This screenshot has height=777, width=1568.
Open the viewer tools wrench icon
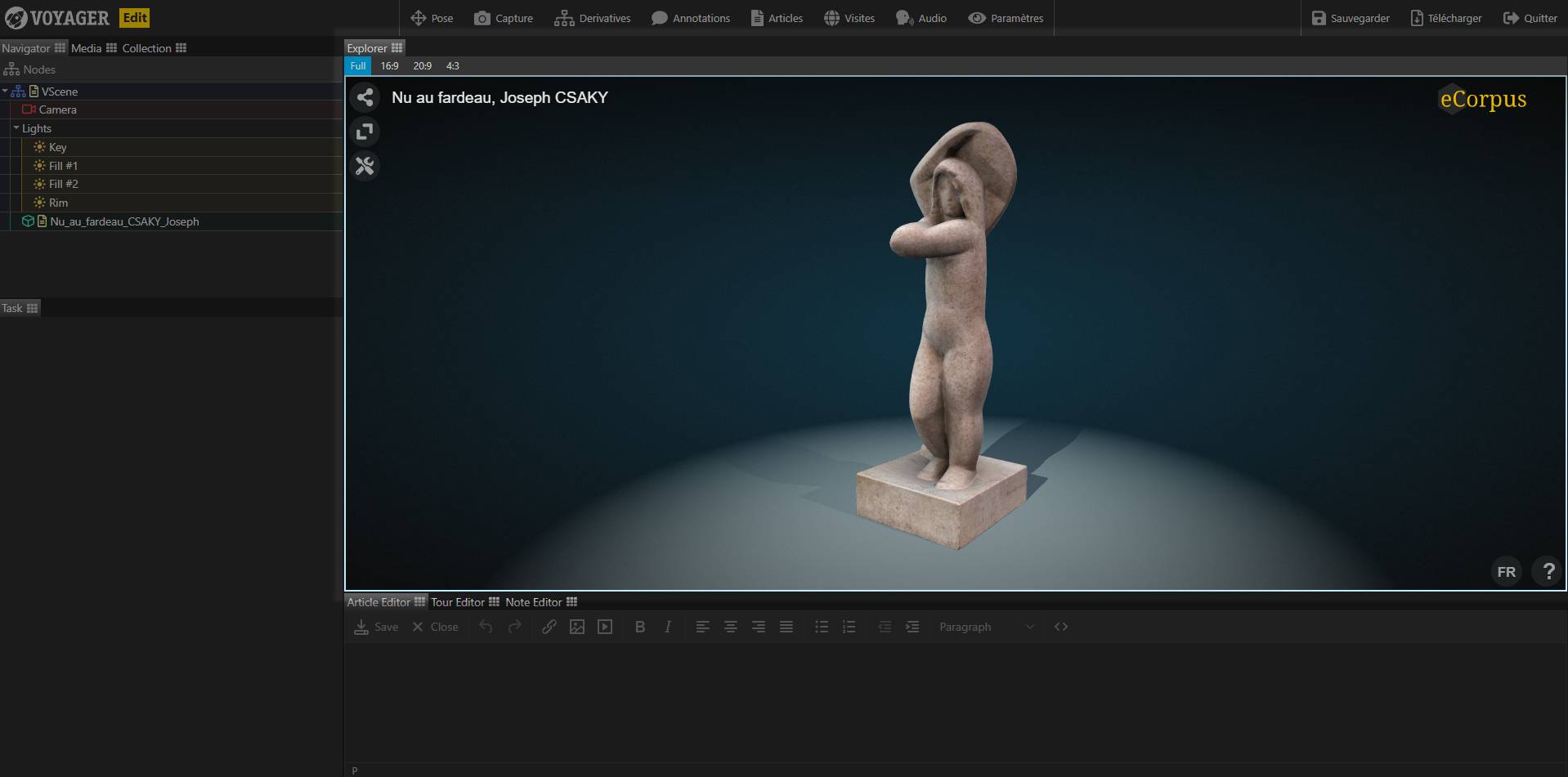365,166
